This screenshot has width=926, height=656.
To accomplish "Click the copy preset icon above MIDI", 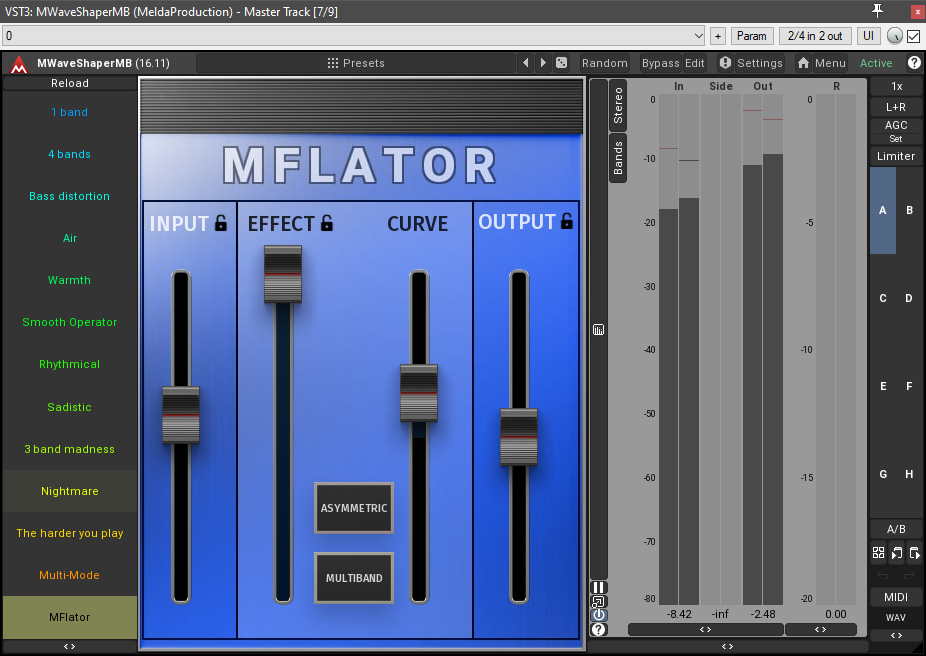I will point(896,553).
